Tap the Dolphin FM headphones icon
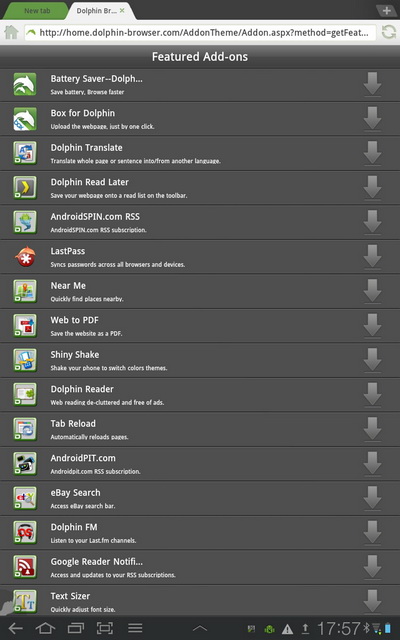This screenshot has width=400, height=640. tap(25, 532)
